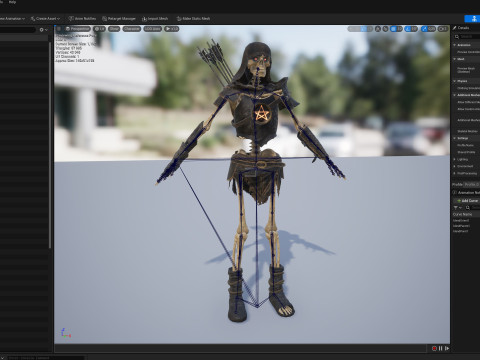480x360 pixels.
Task: Expand the Environment section
Action: (x=455, y=166)
